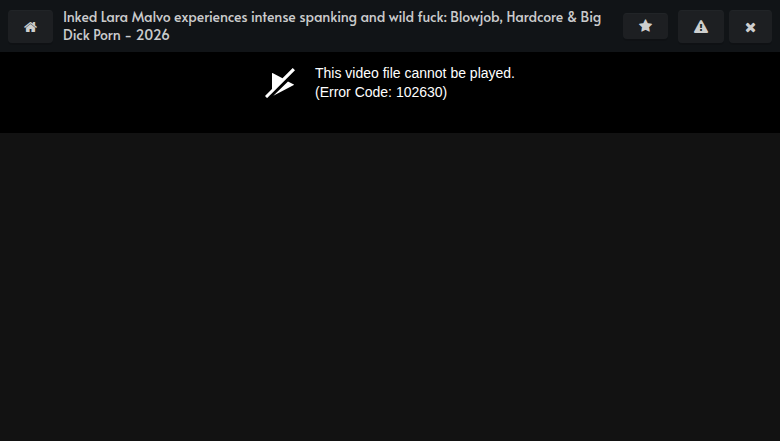Bookmark the page with the star icon
The image size is (780, 441).
(645, 26)
